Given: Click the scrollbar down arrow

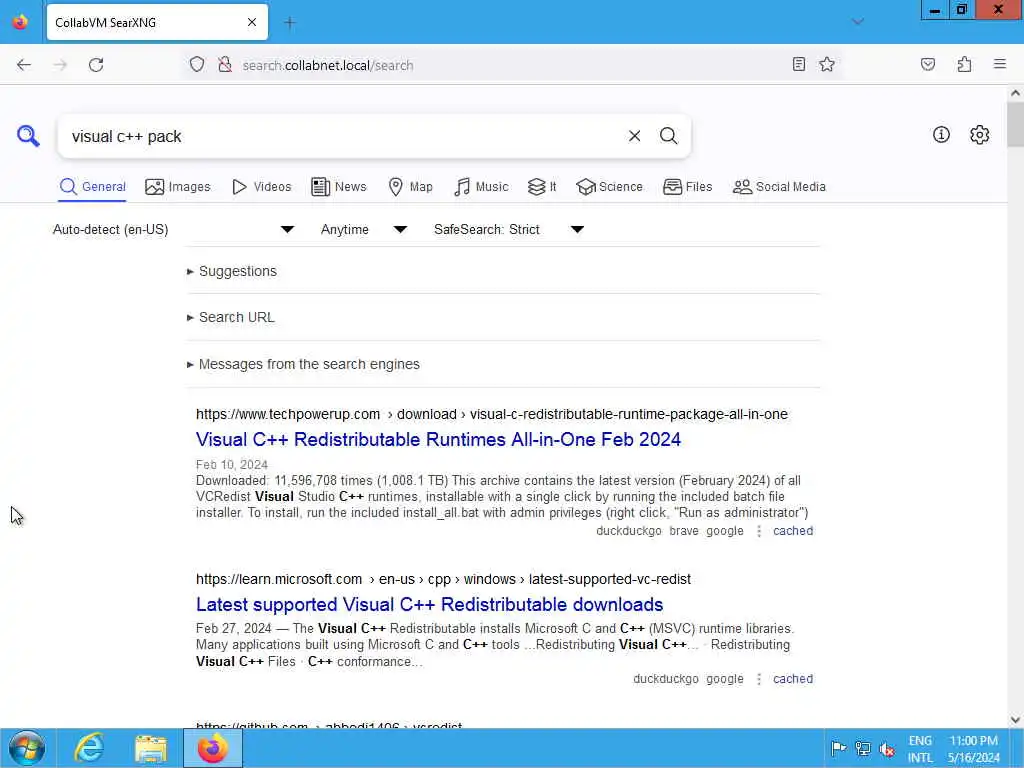Looking at the screenshot, I should tap(1015, 720).
